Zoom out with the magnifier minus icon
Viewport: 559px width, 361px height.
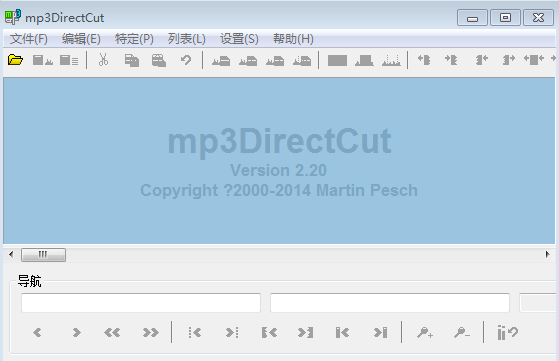point(462,333)
